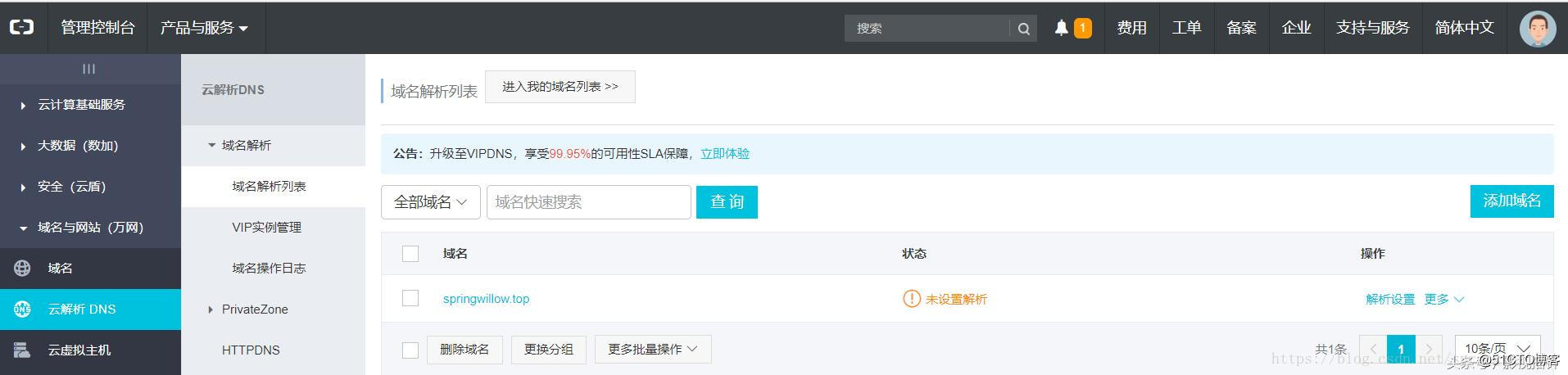
Task: Check the springwillow.top row checkbox
Action: pyautogui.click(x=410, y=299)
